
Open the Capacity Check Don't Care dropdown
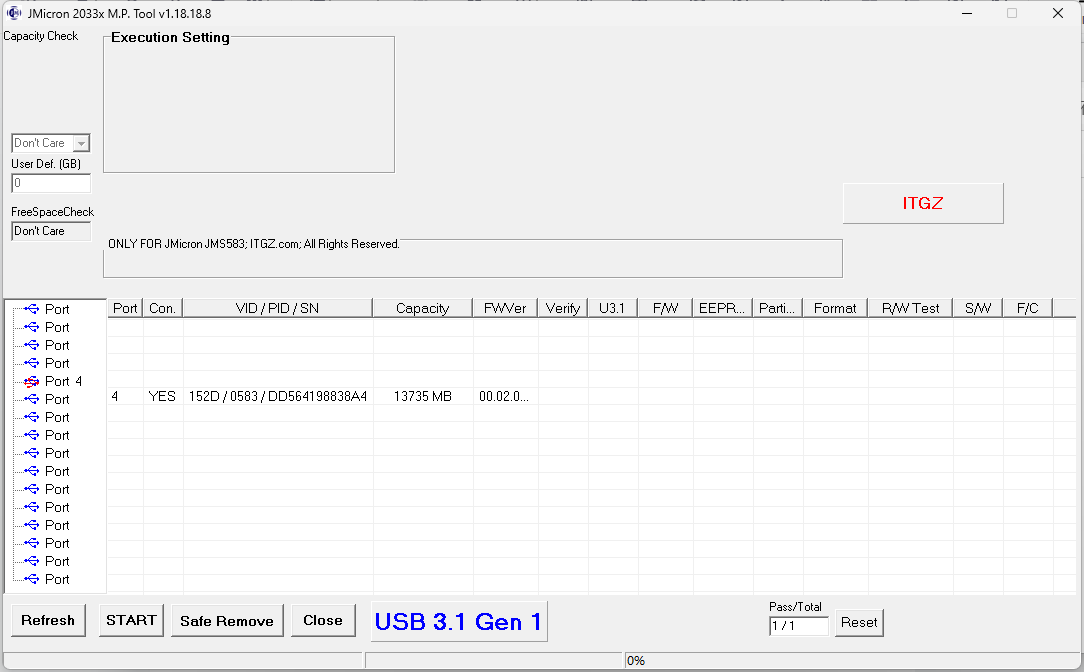[81, 143]
